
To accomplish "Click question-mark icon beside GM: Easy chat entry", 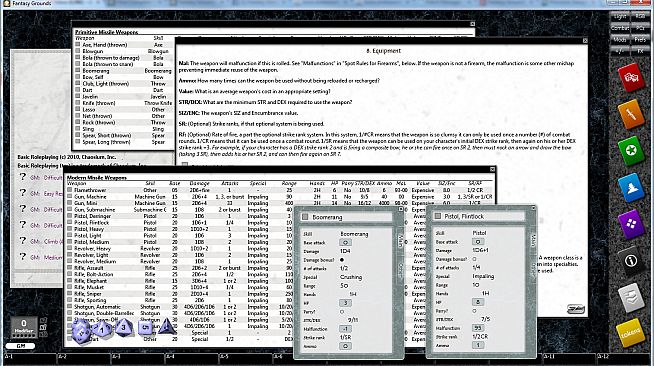I will click(23, 193).
